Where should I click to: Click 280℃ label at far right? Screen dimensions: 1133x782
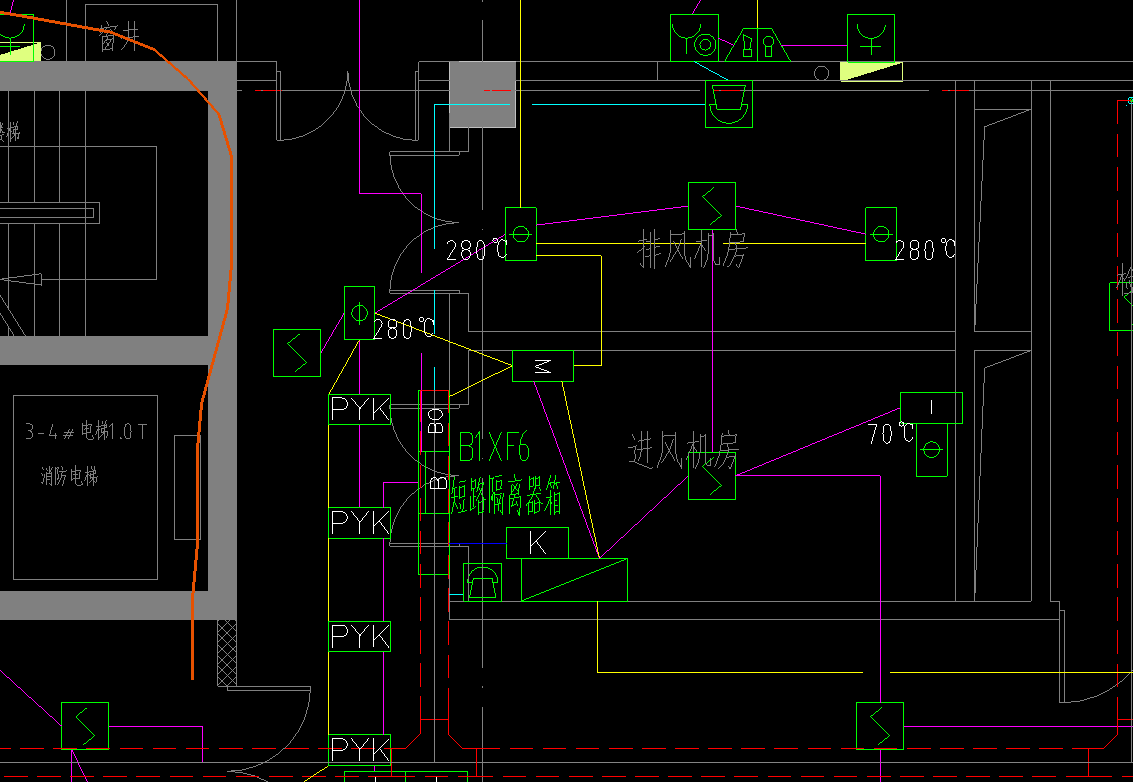tap(926, 250)
